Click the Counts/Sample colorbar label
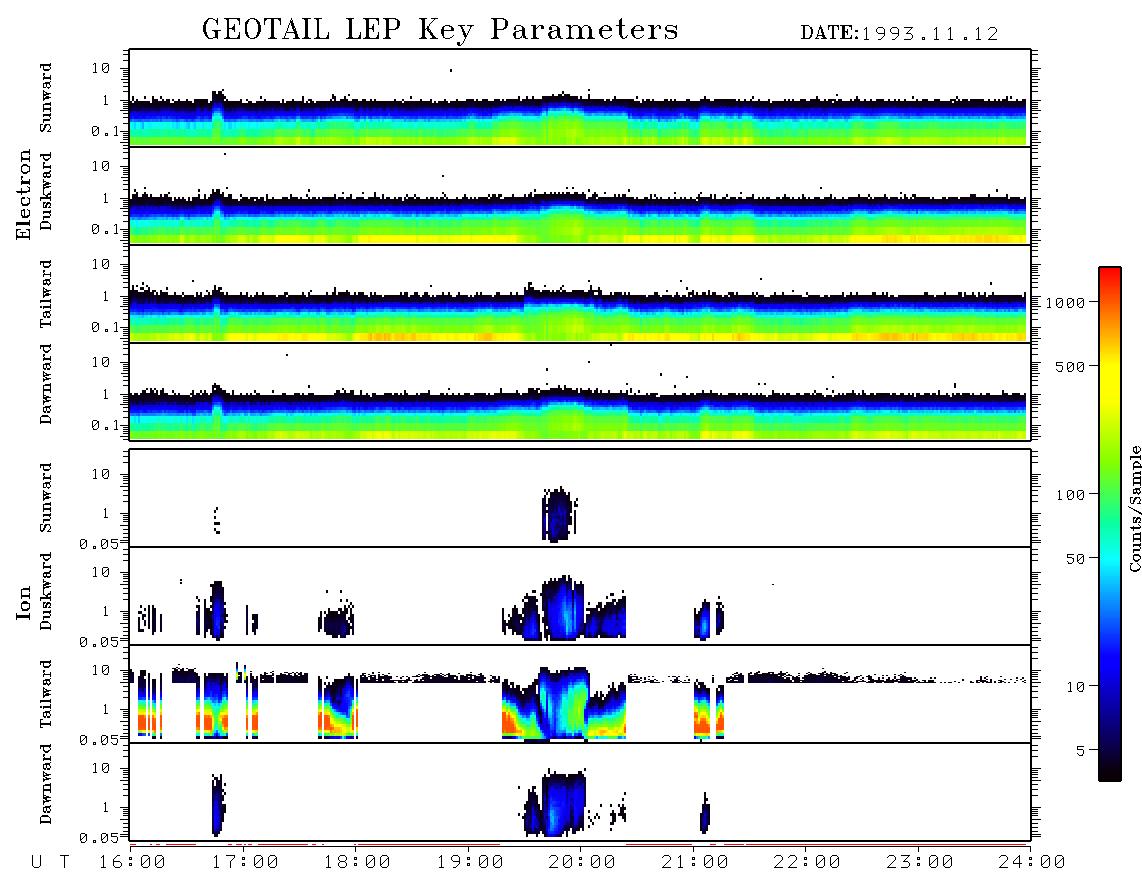 1134,508
